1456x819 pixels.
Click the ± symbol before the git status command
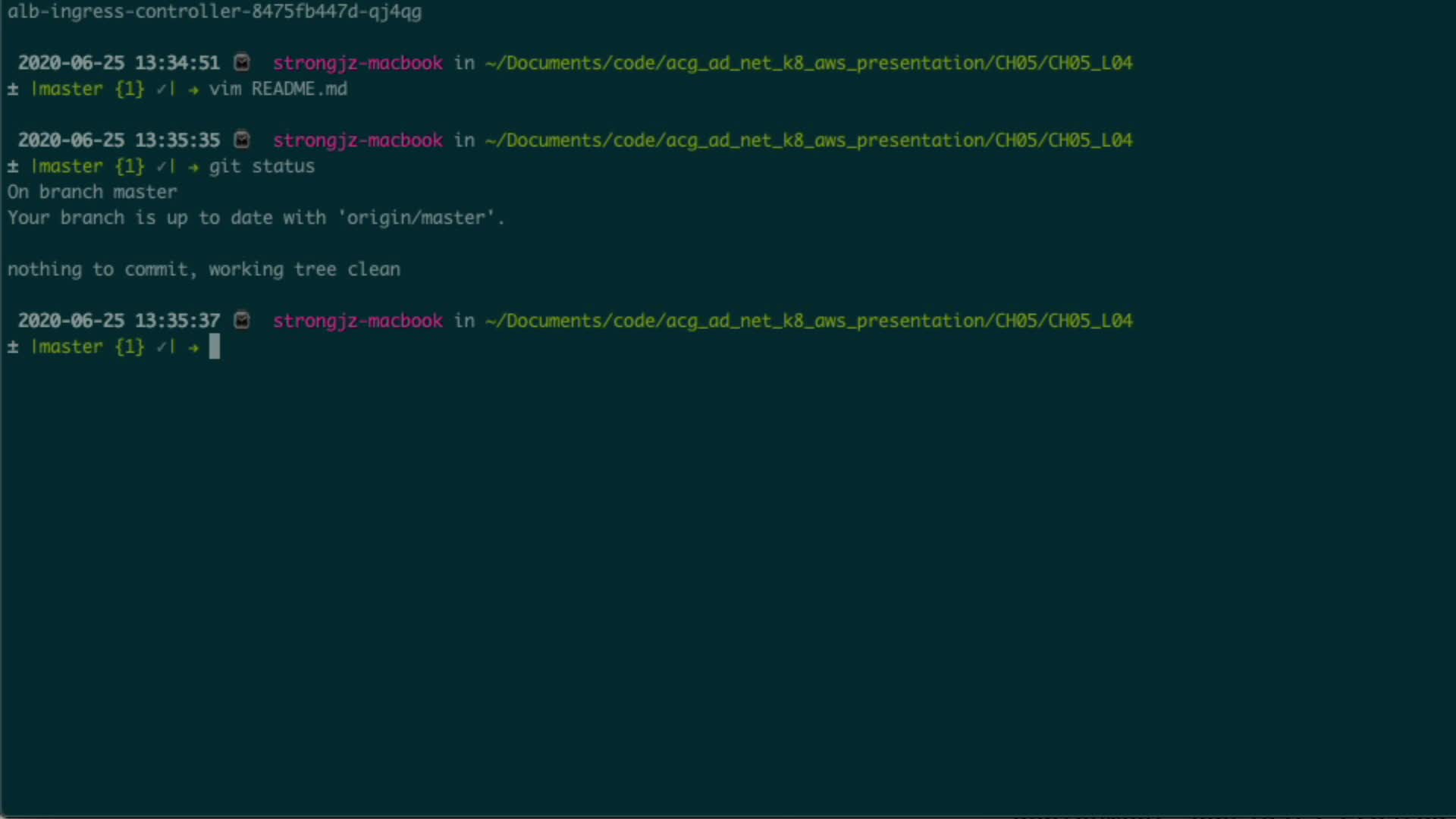click(x=13, y=166)
